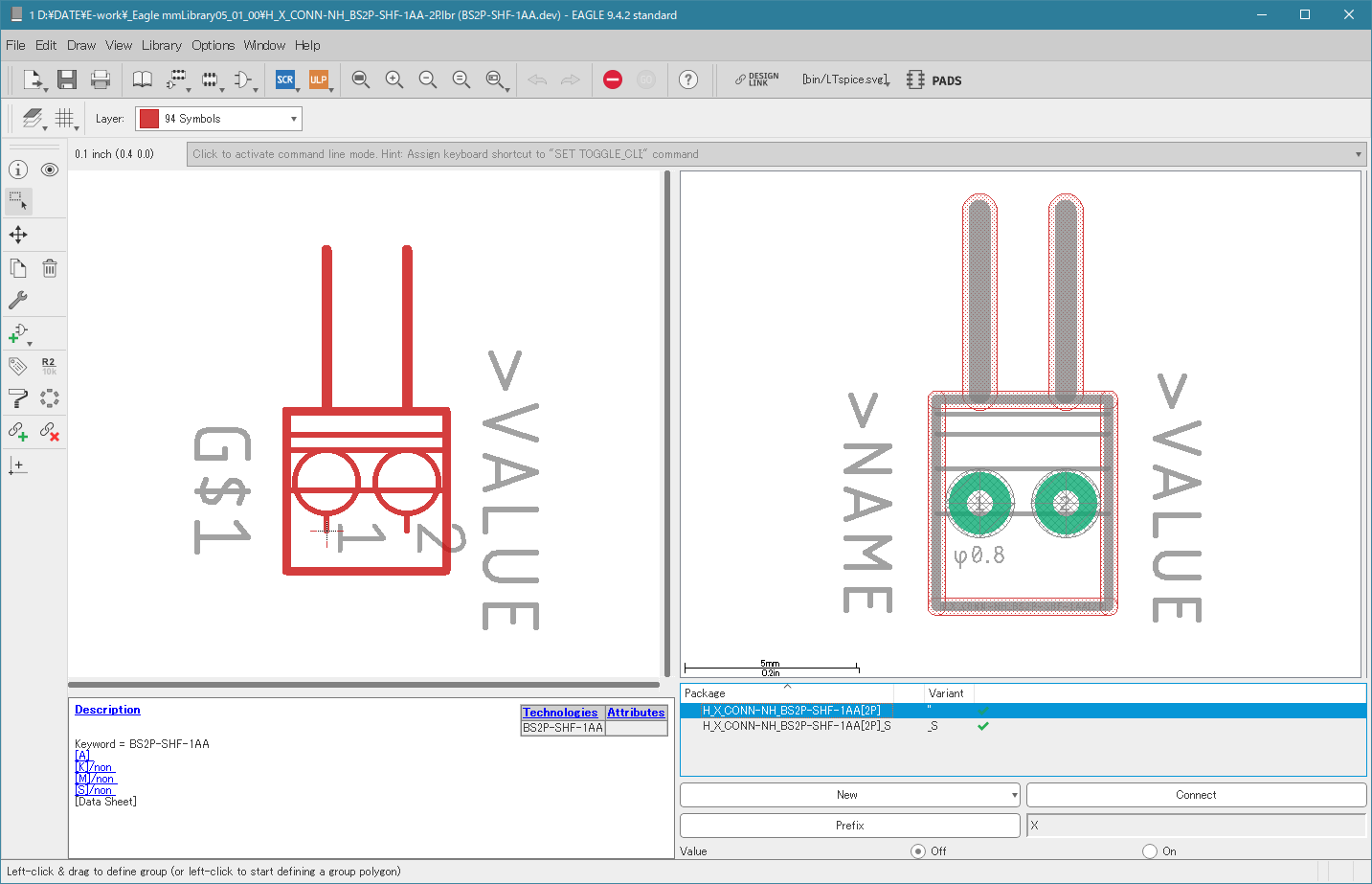Click the red Stop command icon

613,79
